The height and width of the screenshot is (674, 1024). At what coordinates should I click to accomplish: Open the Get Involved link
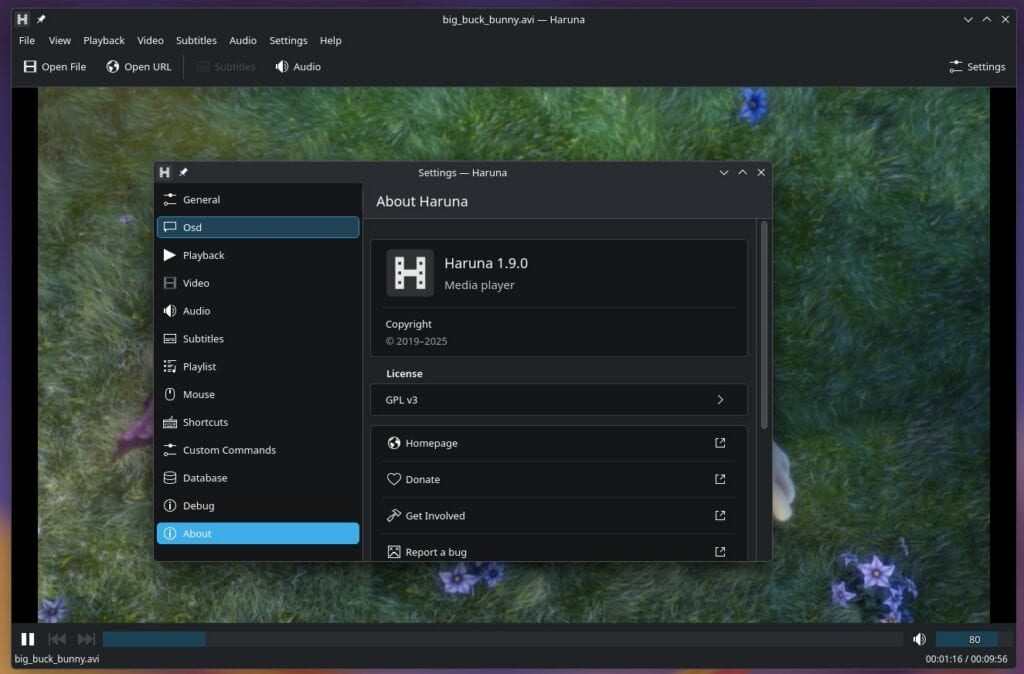(x=559, y=516)
